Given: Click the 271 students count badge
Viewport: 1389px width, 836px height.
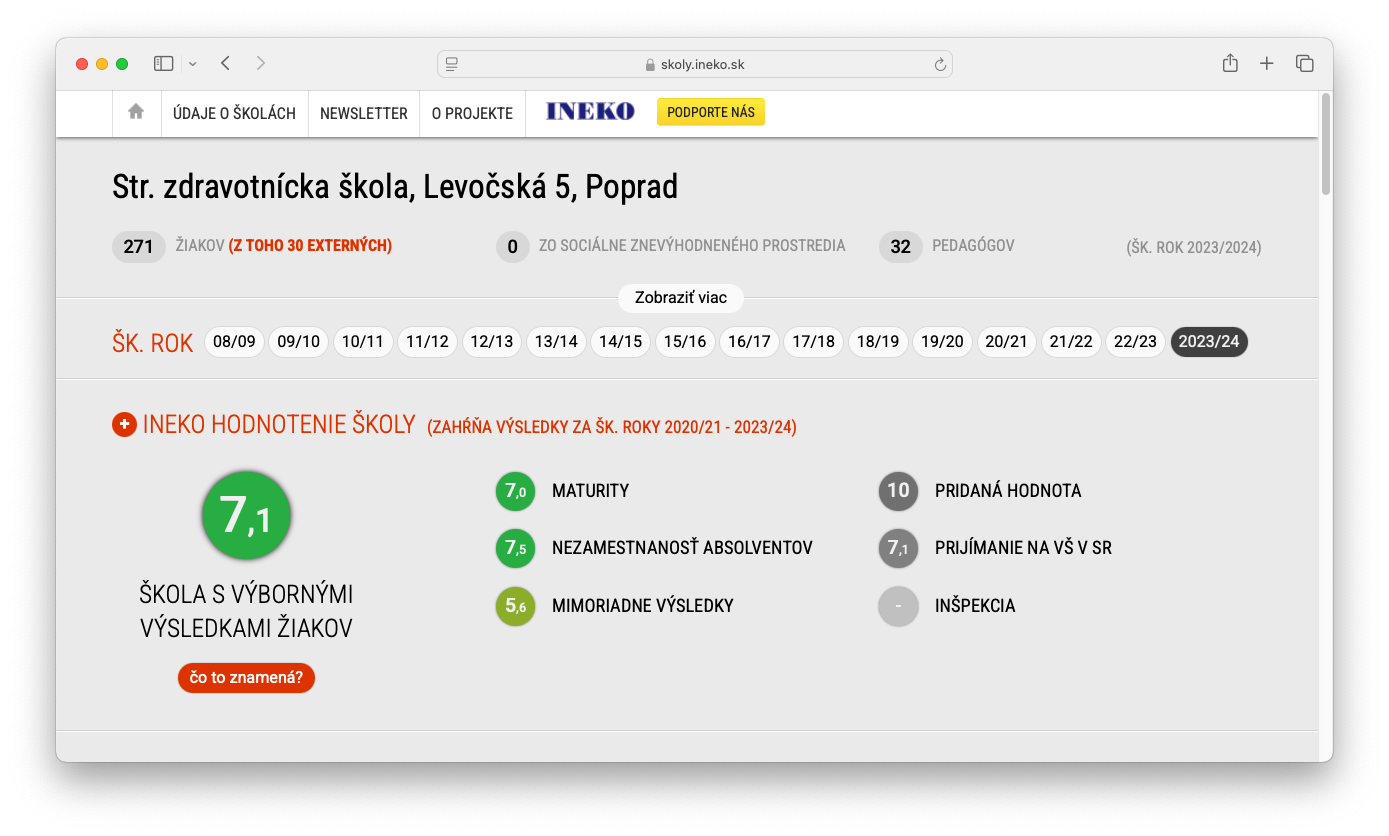Looking at the screenshot, I should pyautogui.click(x=138, y=246).
